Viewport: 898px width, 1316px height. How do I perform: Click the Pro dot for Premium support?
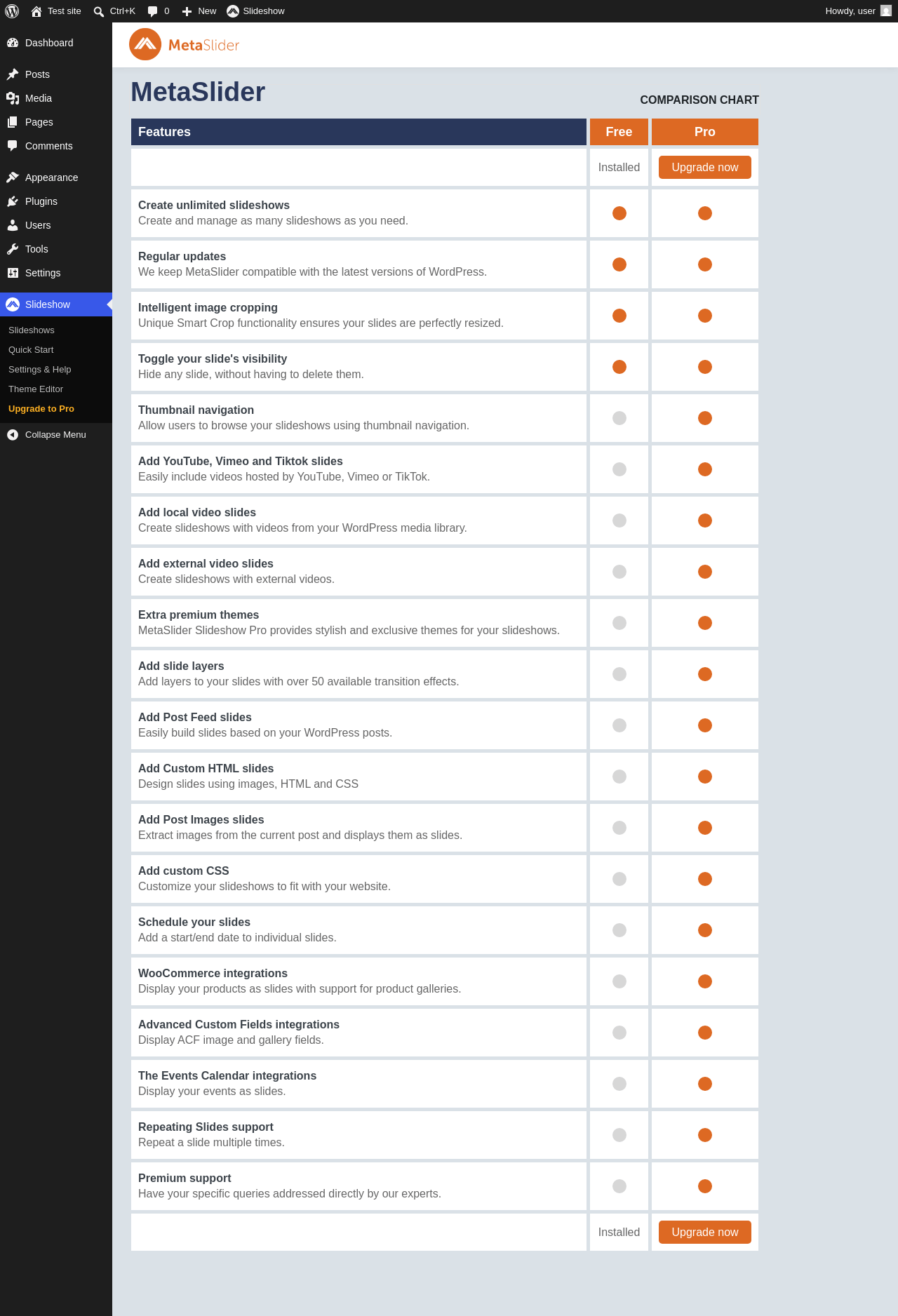coord(705,1186)
